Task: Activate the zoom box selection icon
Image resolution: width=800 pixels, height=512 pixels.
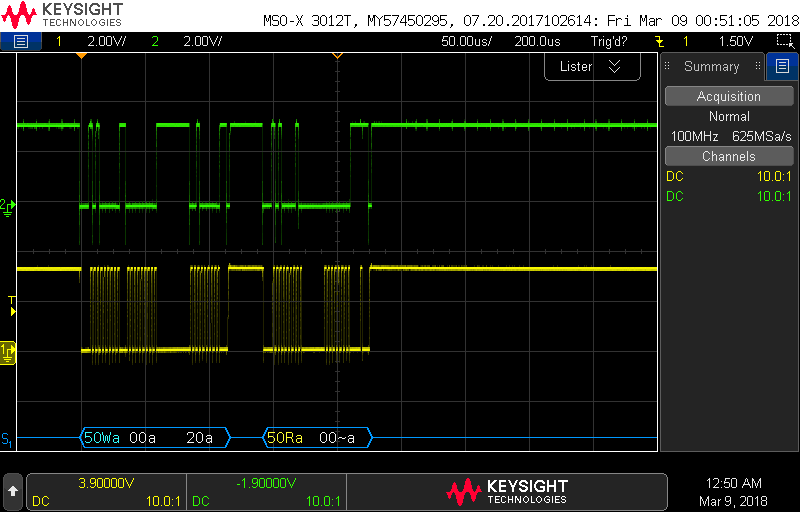Action: coord(784,41)
